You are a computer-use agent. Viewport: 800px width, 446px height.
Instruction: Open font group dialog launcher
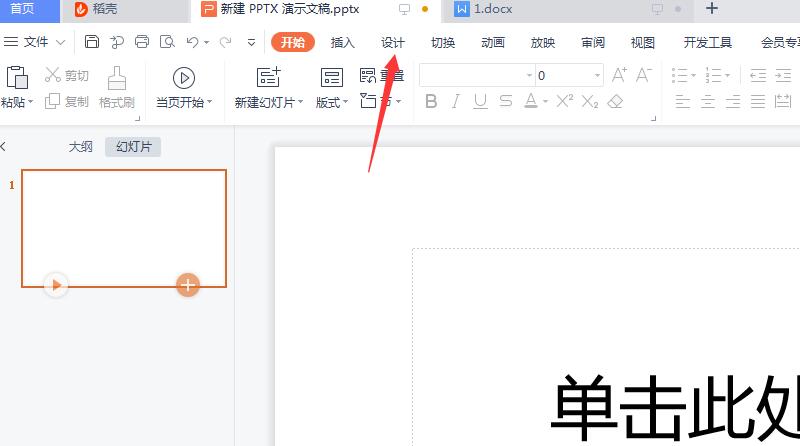click(x=653, y=118)
